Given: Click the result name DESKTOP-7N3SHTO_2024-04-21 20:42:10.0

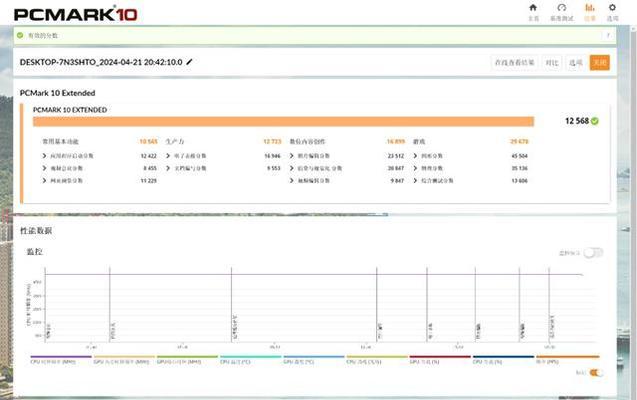Looking at the screenshot, I should (101, 62).
